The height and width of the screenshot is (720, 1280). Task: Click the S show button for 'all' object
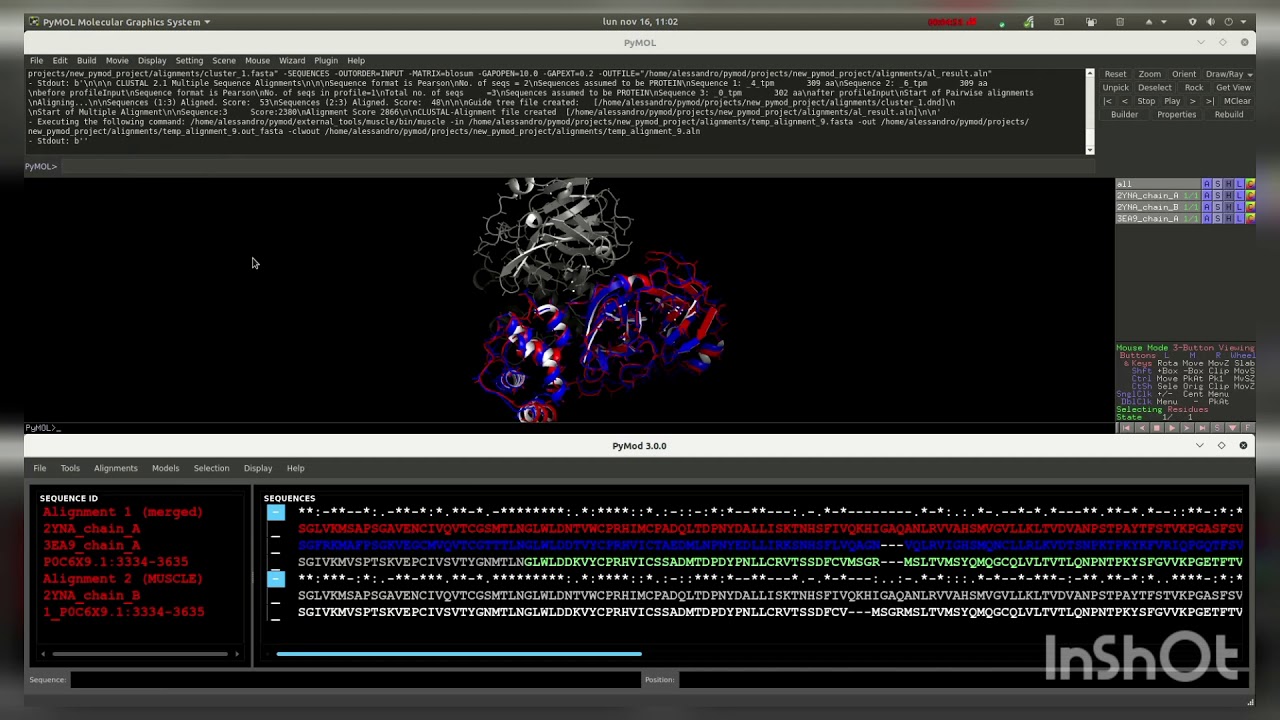tap(1217, 184)
